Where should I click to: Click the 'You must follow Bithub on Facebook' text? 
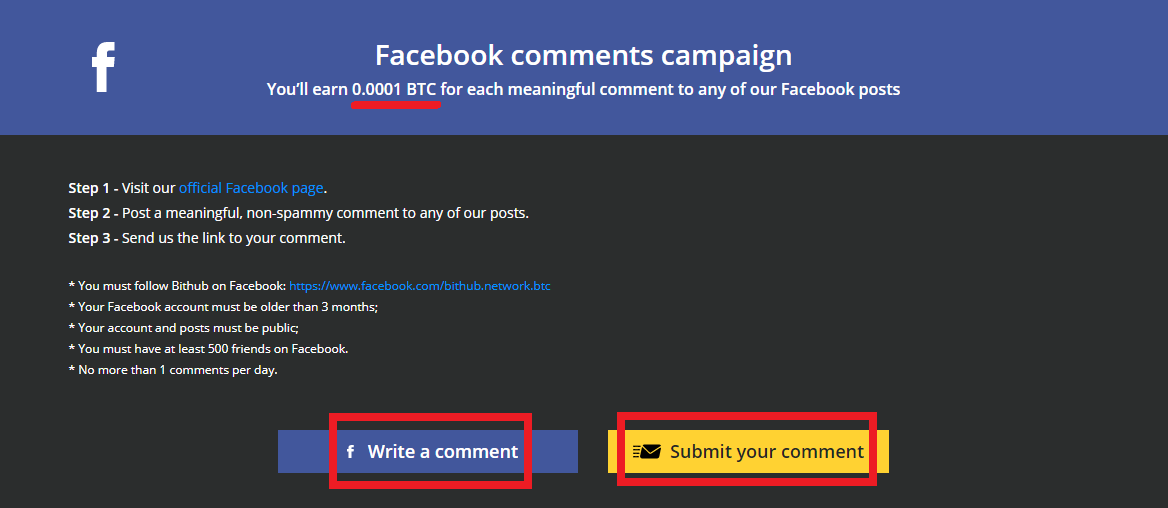(177, 285)
